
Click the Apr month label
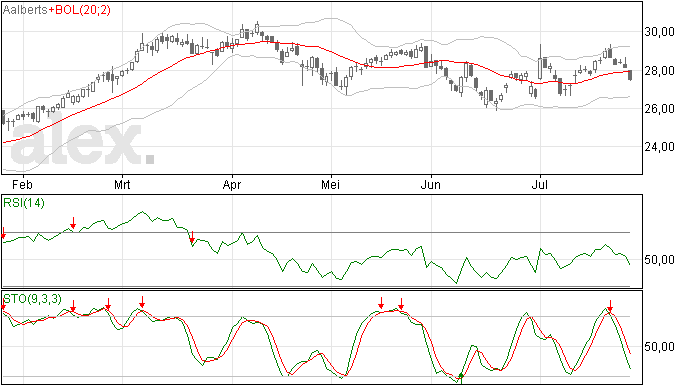232,185
